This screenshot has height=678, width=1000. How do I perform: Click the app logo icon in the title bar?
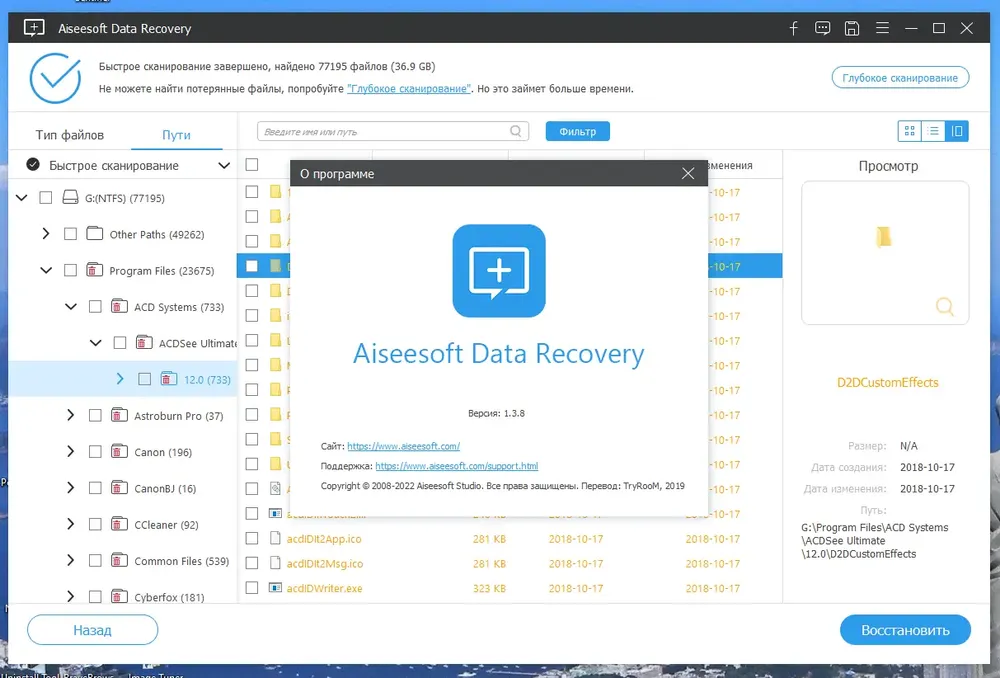34,28
